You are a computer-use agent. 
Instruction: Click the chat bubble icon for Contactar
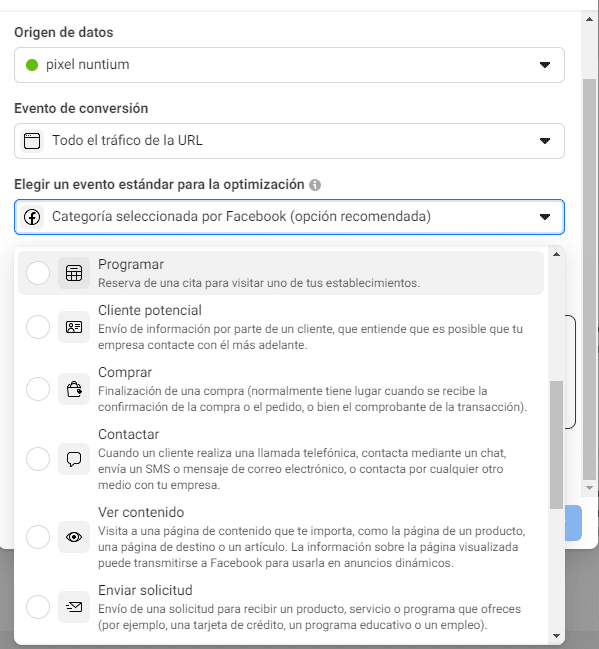[74, 459]
